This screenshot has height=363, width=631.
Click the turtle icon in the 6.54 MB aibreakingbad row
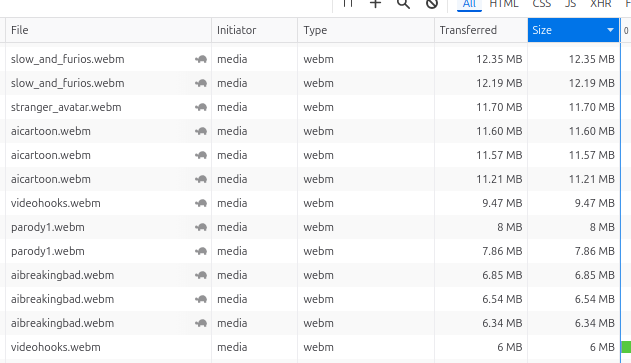click(x=201, y=299)
